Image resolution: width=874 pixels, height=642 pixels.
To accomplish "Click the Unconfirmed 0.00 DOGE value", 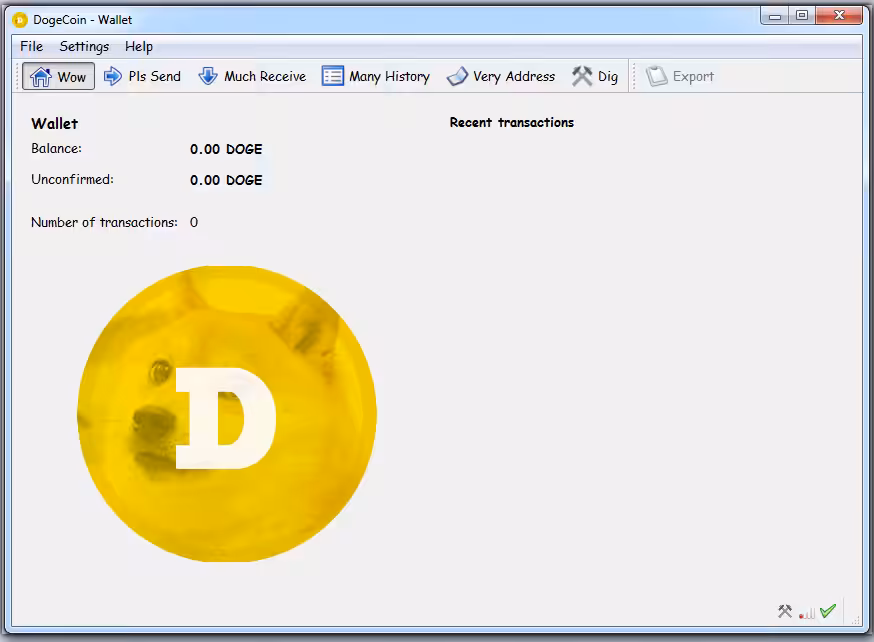I will point(226,180).
